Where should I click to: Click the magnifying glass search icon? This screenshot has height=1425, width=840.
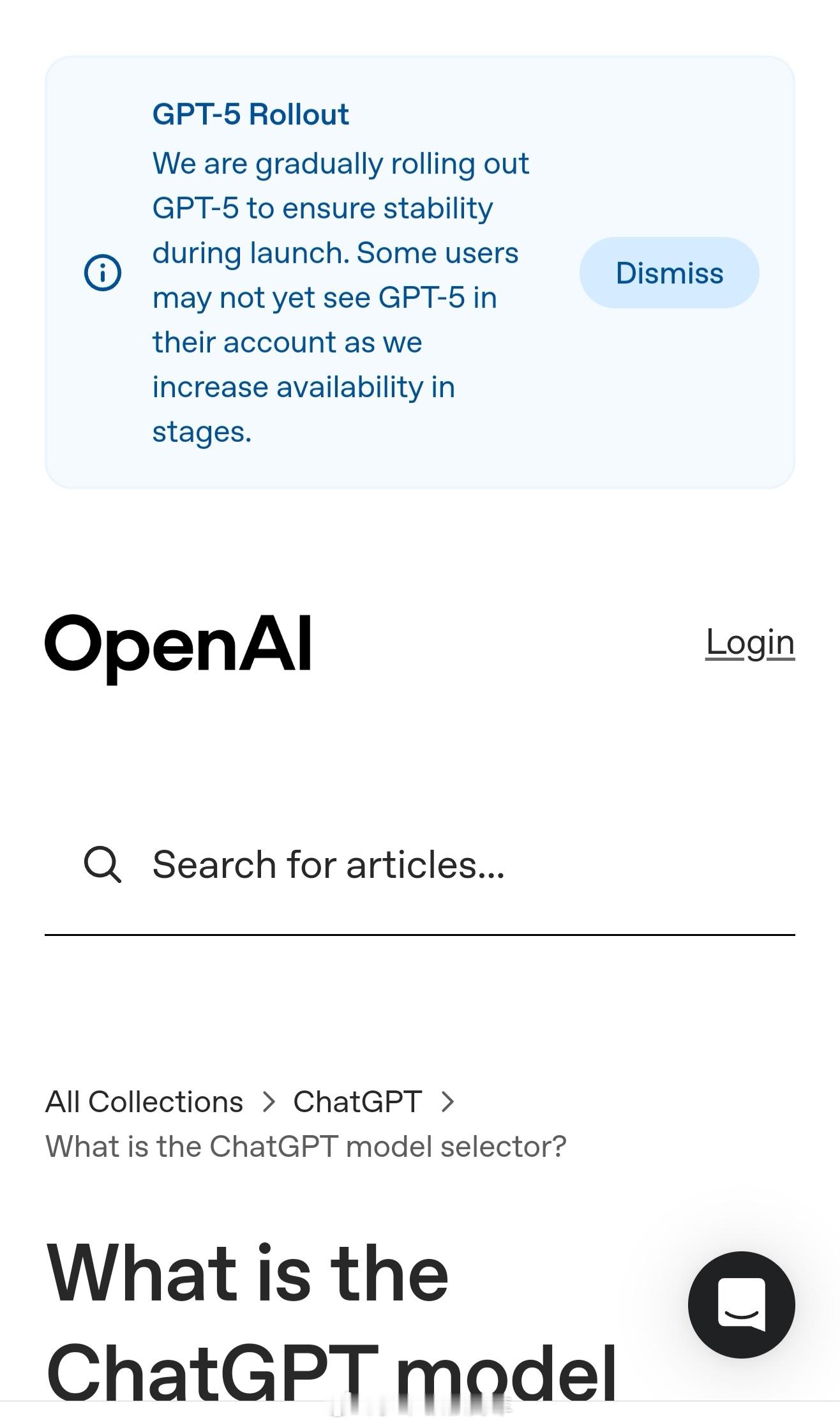tap(103, 864)
